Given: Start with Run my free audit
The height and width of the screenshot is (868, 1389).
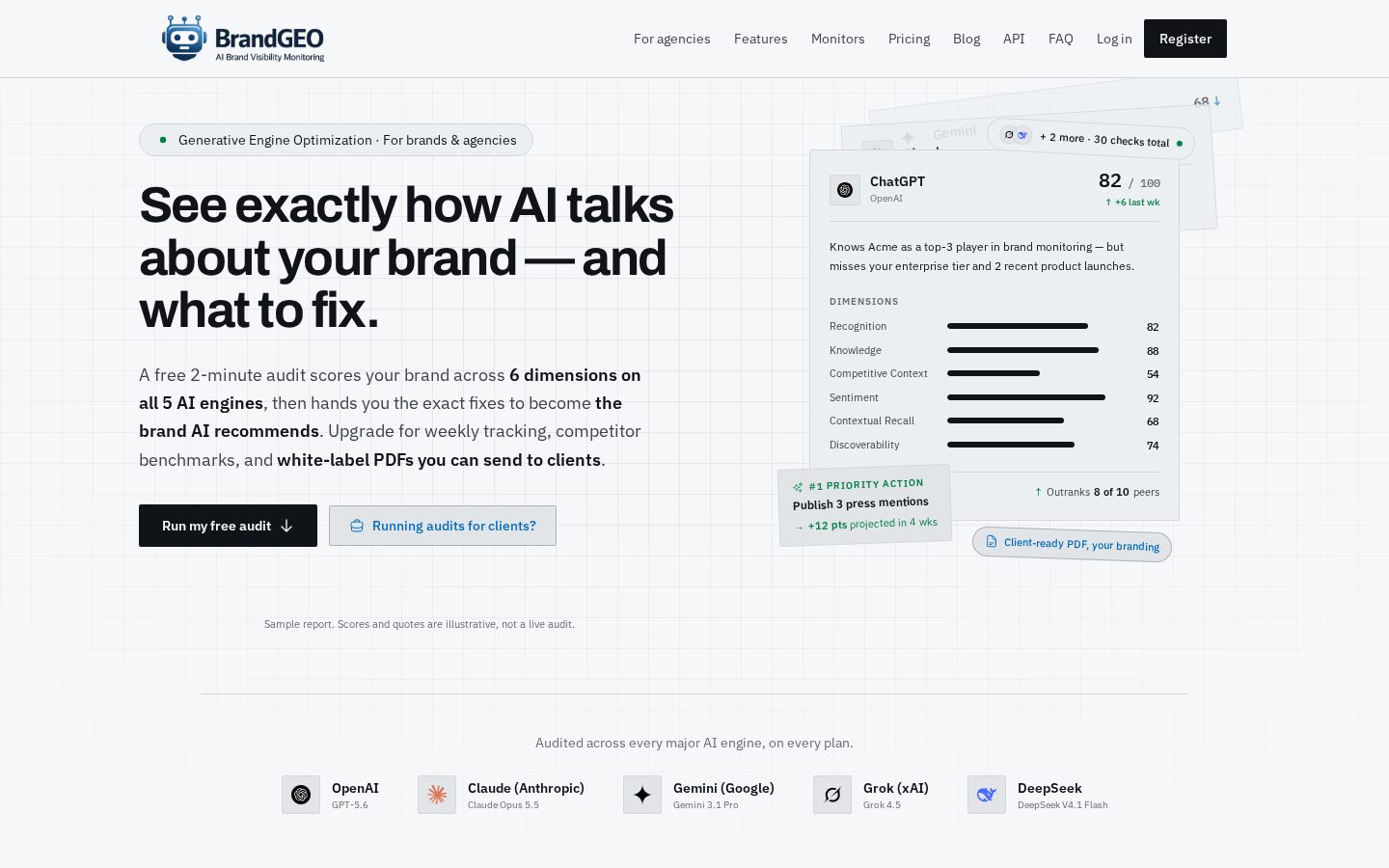Looking at the screenshot, I should pos(228,526).
